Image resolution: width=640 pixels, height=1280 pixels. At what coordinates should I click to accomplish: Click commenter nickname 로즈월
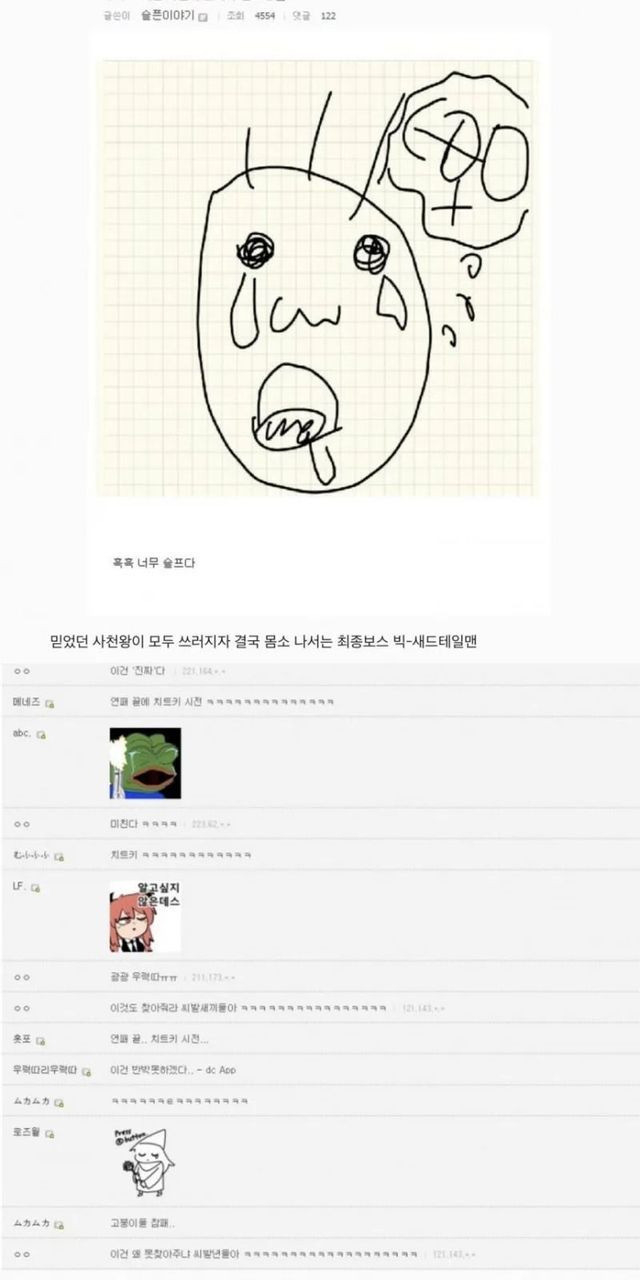(x=26, y=1133)
